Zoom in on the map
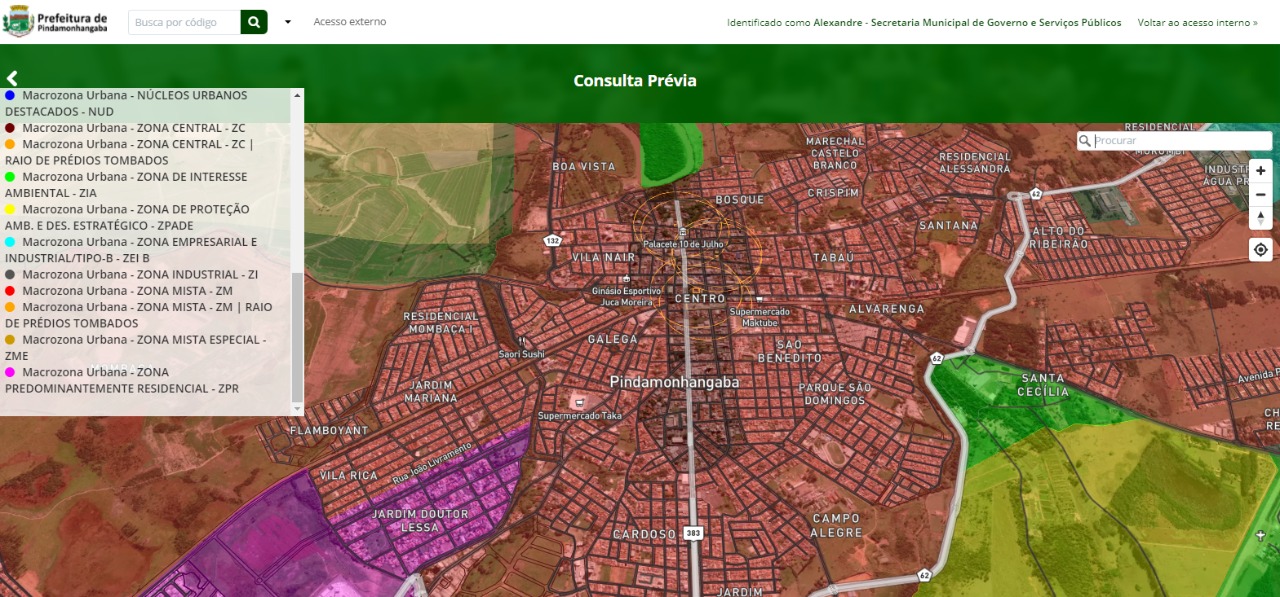The image size is (1280, 597). pos(1260,171)
